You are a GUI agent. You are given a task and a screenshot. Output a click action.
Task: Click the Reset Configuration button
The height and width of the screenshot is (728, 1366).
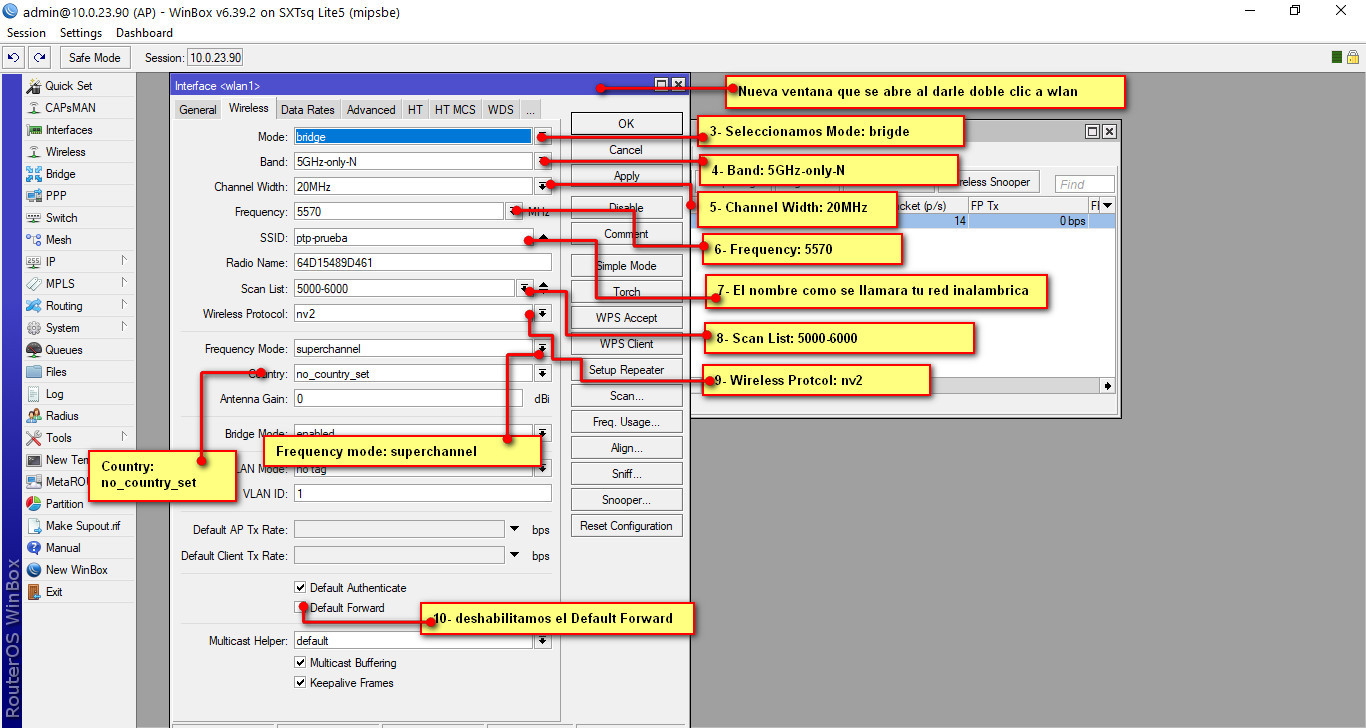click(626, 526)
